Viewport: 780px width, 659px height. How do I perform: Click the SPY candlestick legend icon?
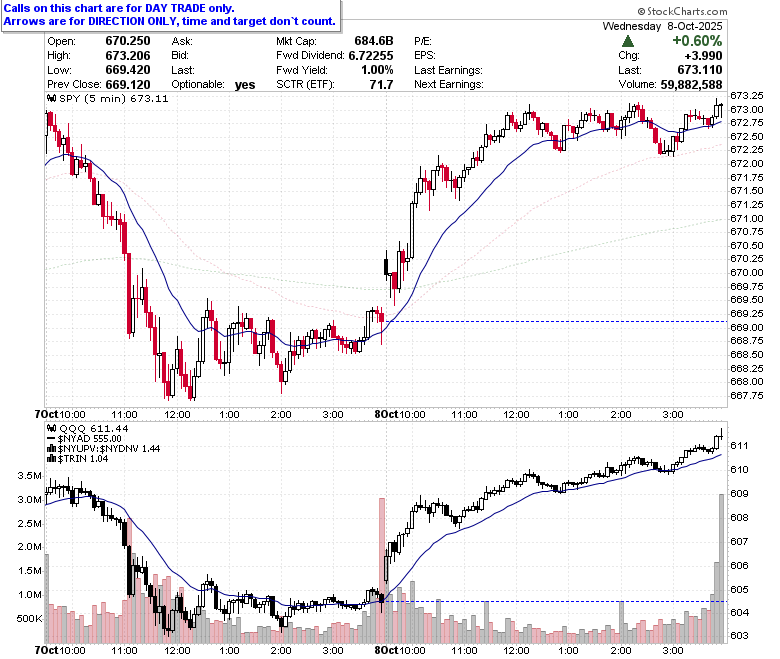click(51, 98)
